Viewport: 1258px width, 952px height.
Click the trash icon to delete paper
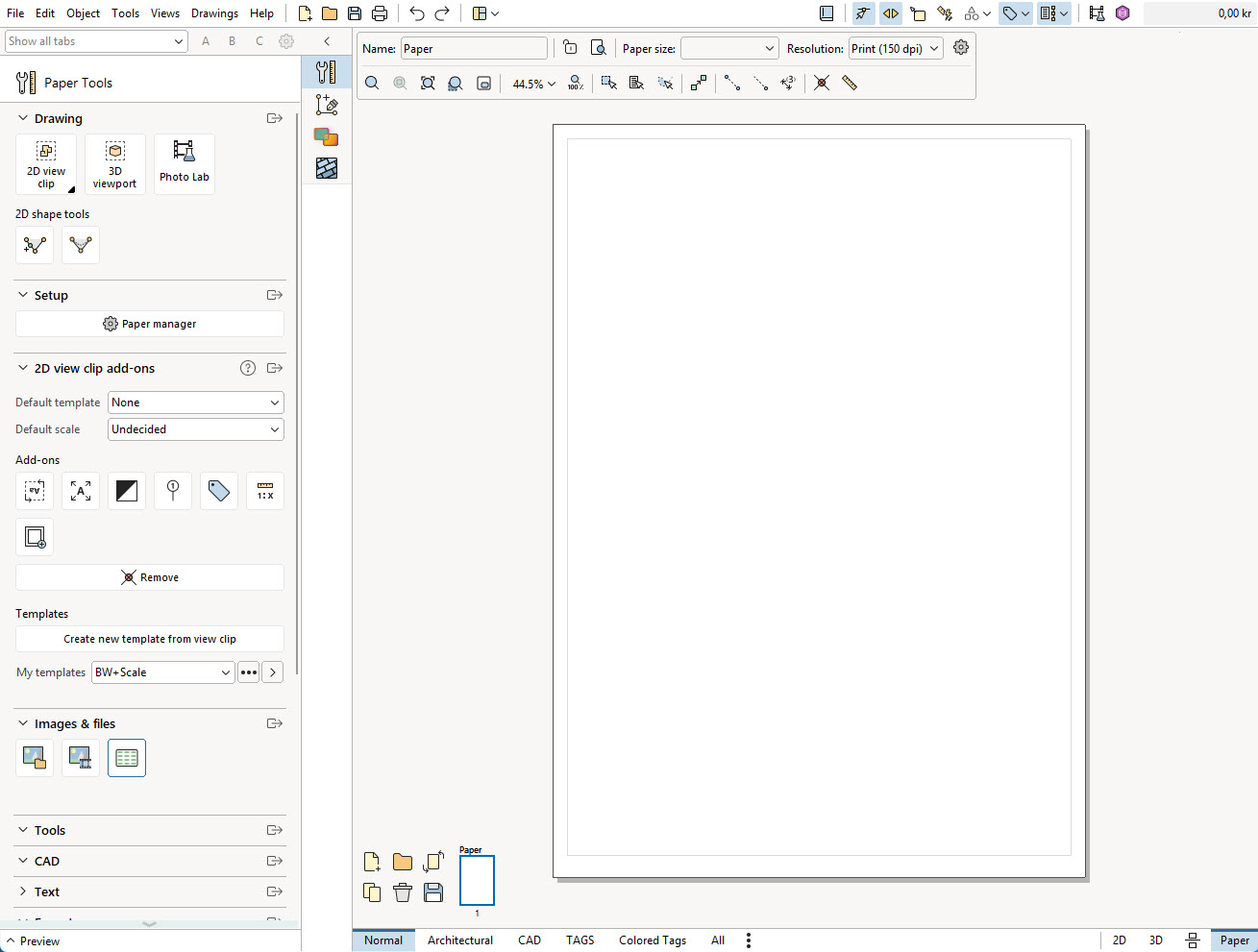[403, 892]
